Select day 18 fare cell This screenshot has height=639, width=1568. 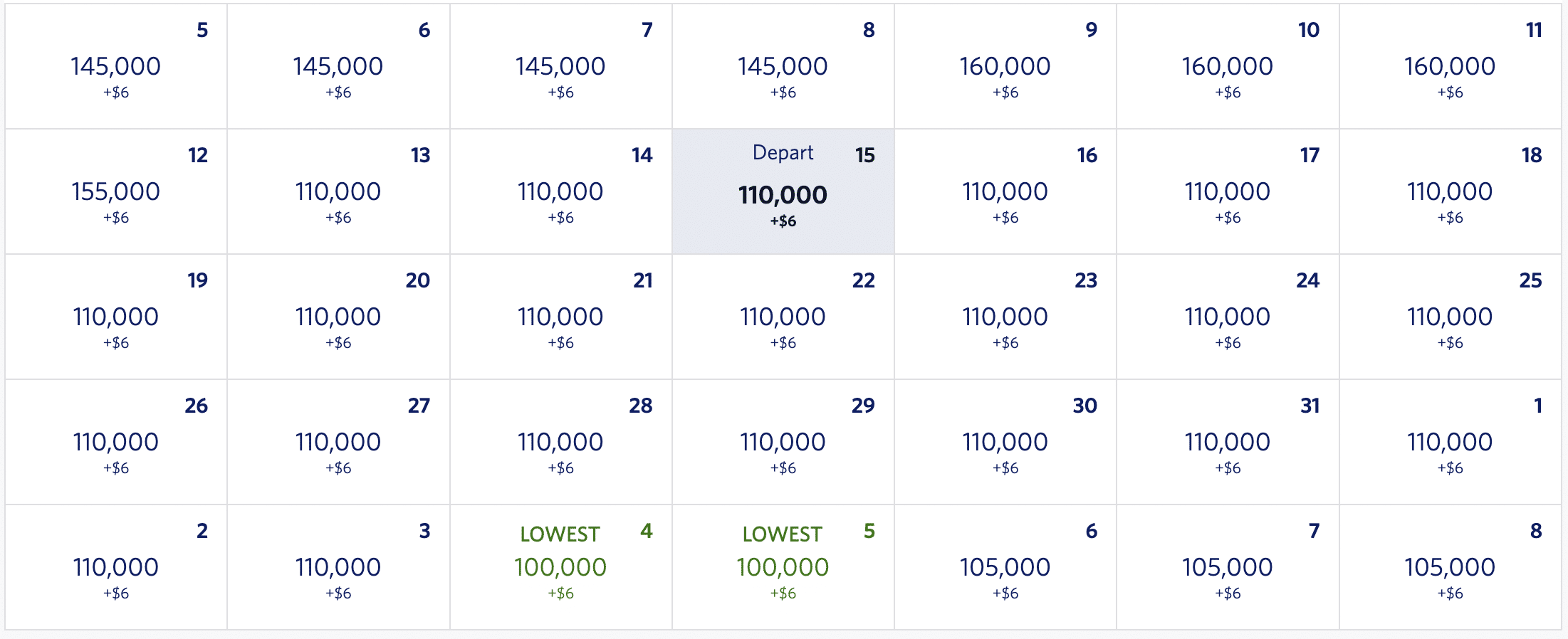1450,192
